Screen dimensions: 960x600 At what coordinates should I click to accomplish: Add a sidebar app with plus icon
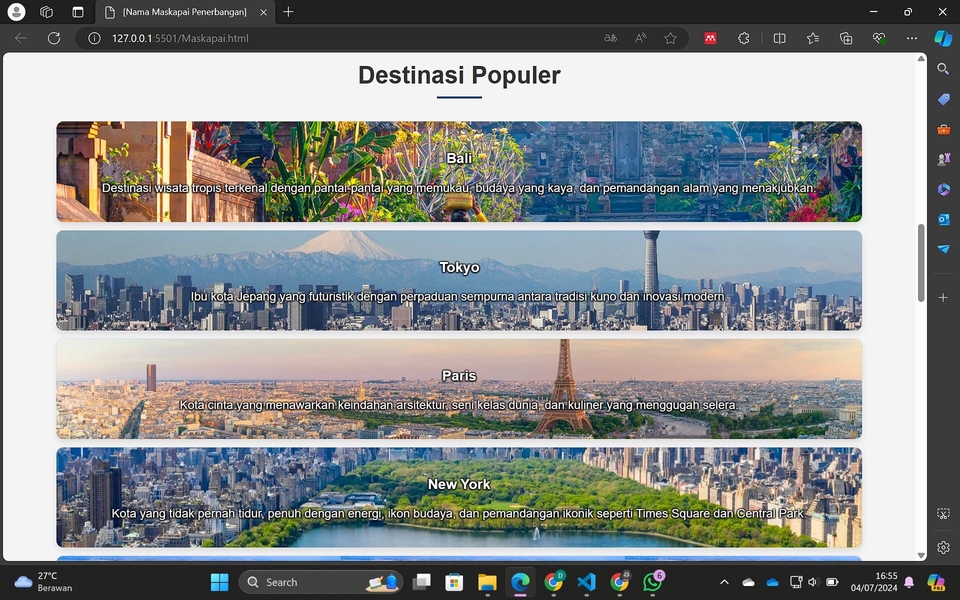tap(943, 298)
